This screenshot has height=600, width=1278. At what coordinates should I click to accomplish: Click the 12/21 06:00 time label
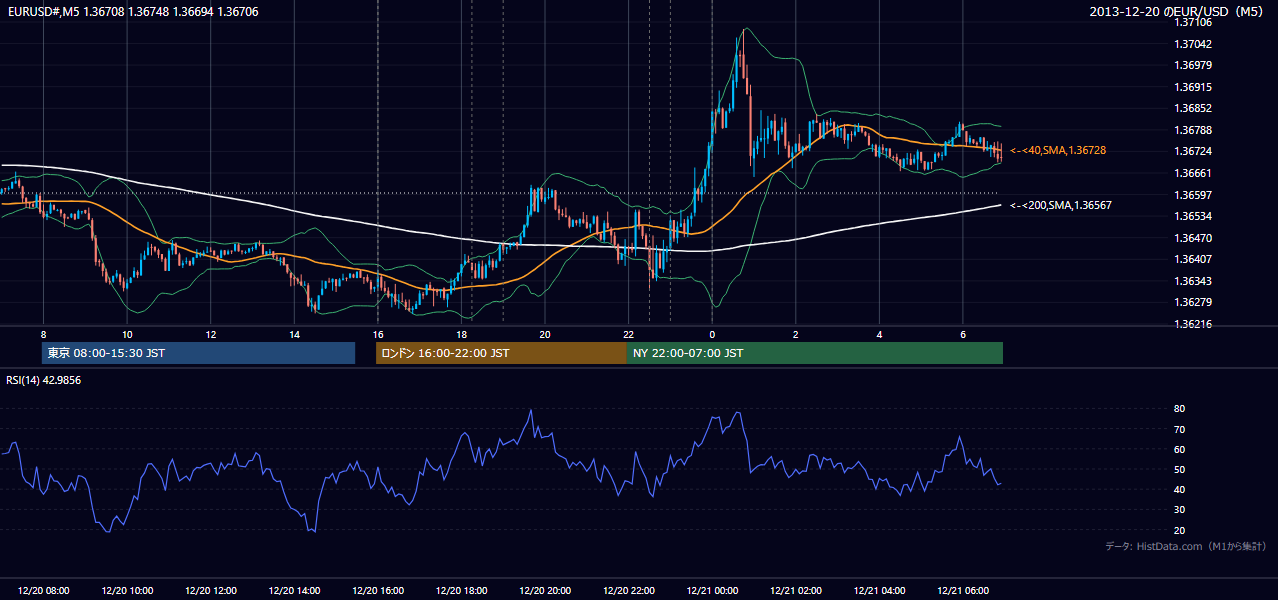[962, 591]
